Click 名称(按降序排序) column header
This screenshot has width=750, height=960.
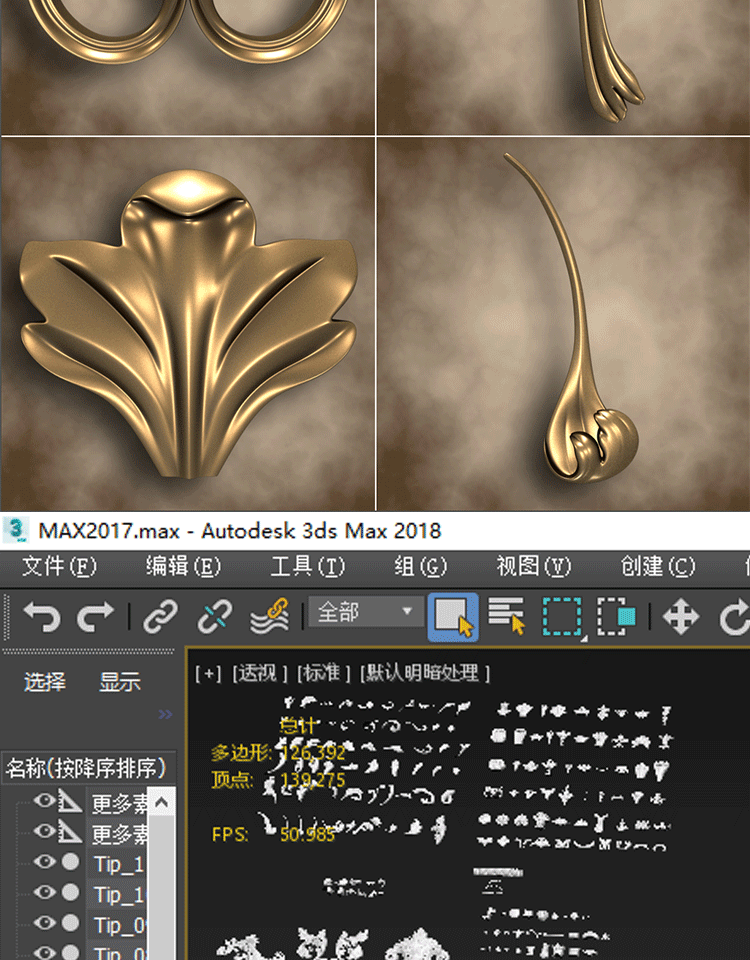[87, 768]
